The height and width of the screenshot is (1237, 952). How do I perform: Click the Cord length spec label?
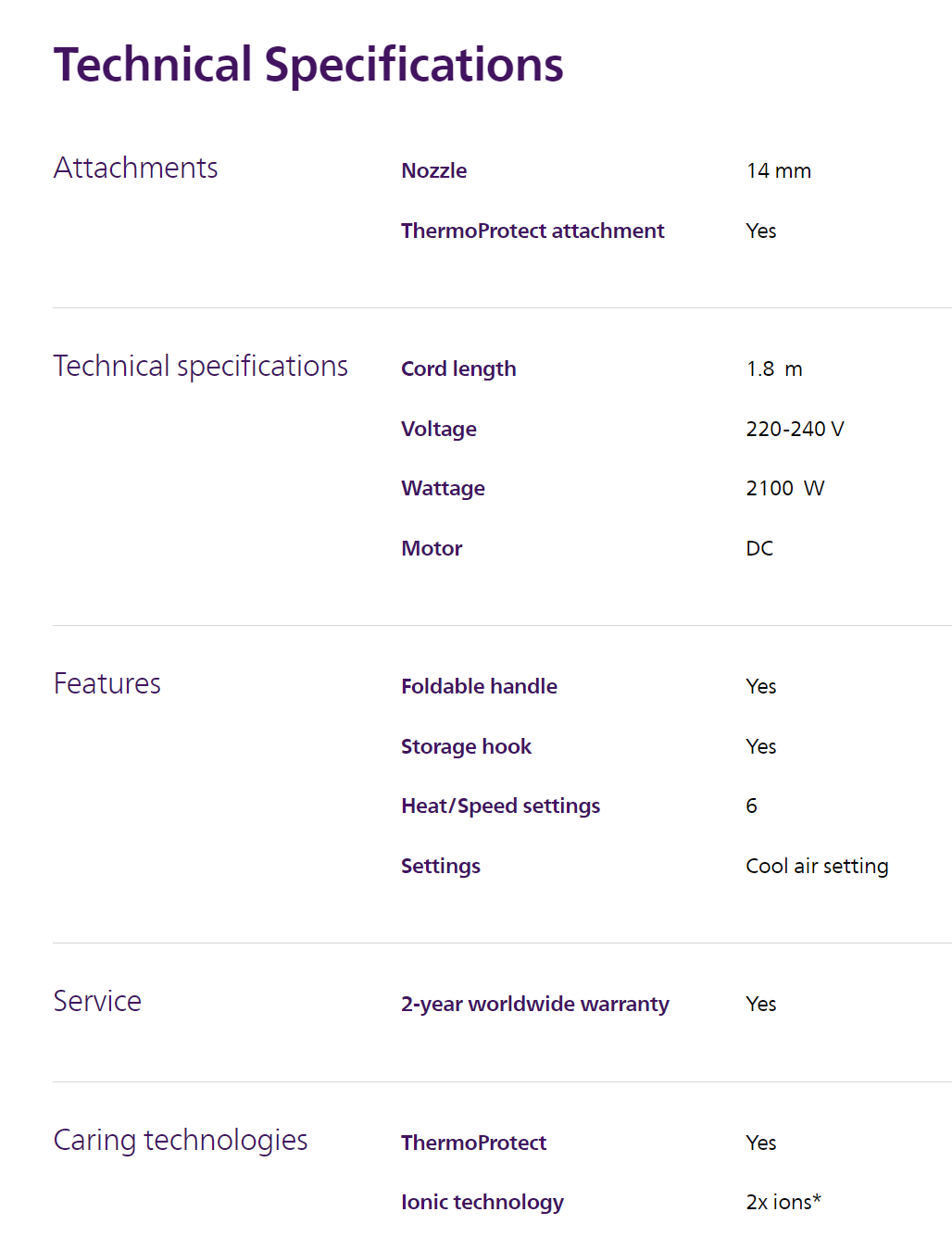click(x=458, y=369)
